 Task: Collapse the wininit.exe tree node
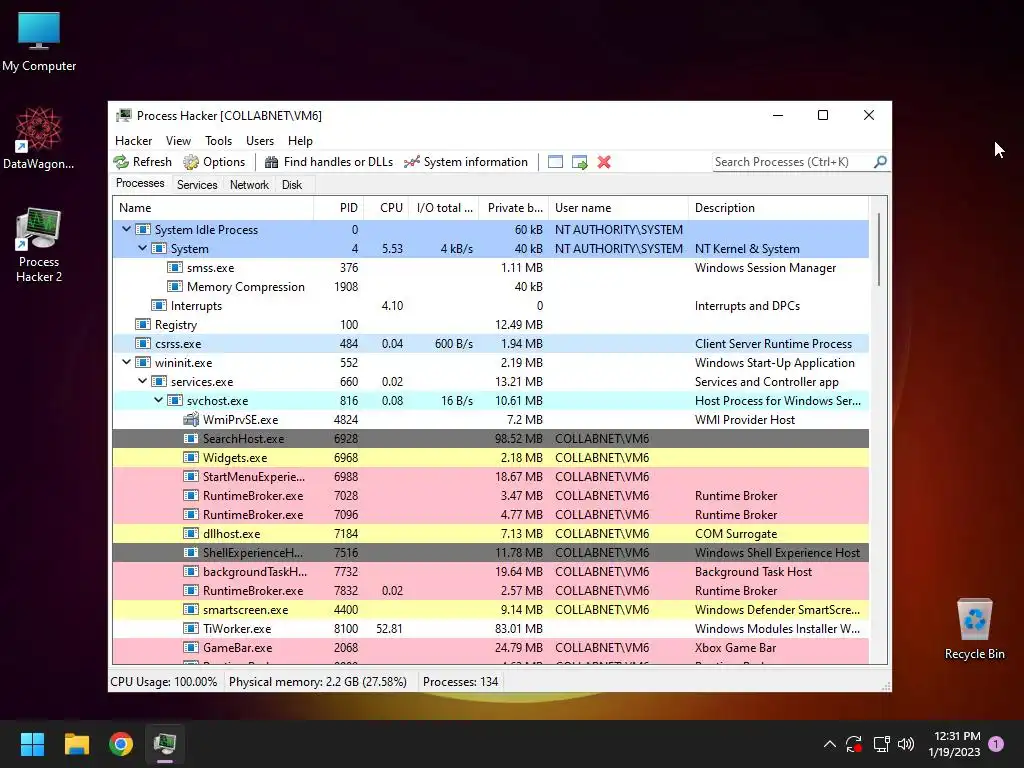click(x=126, y=362)
